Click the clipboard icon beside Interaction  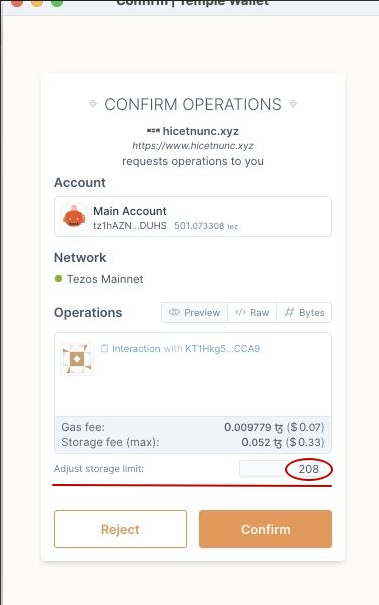(104, 348)
